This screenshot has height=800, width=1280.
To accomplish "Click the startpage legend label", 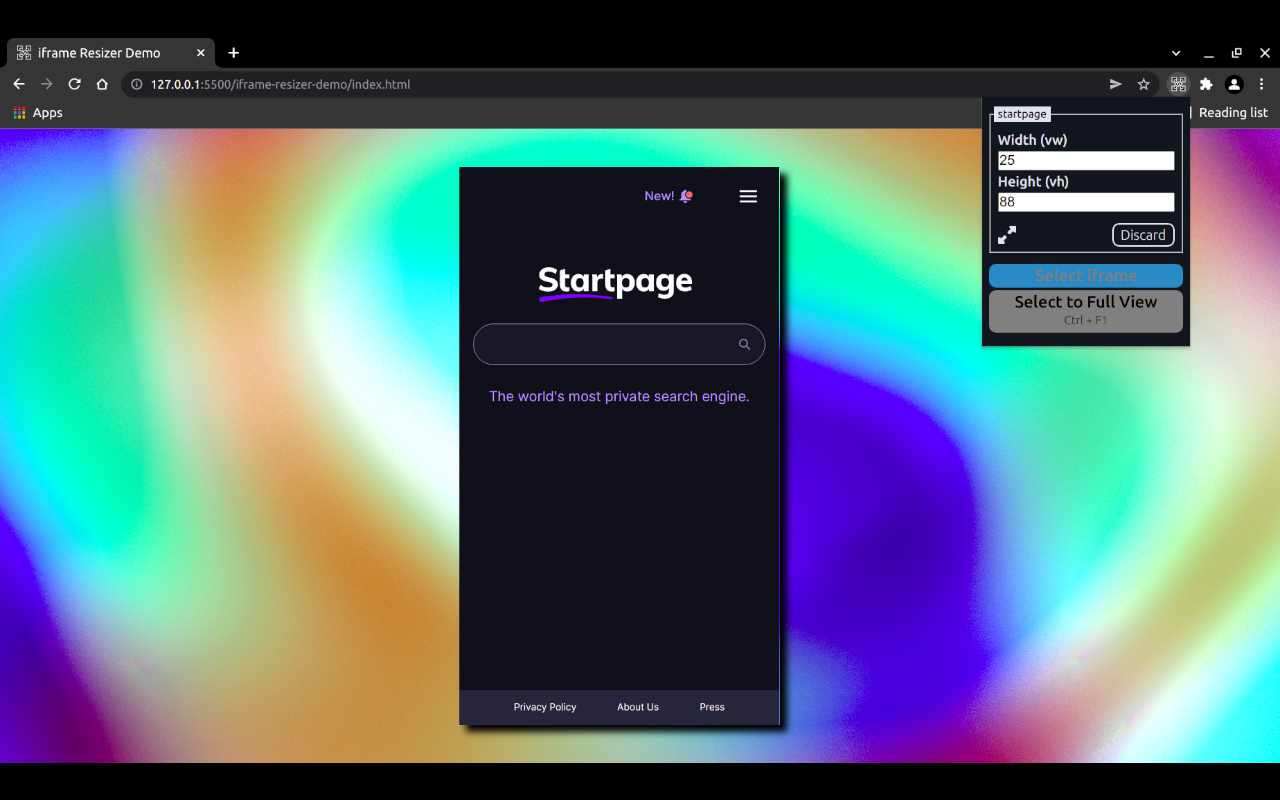I will pyautogui.click(x=1022, y=114).
